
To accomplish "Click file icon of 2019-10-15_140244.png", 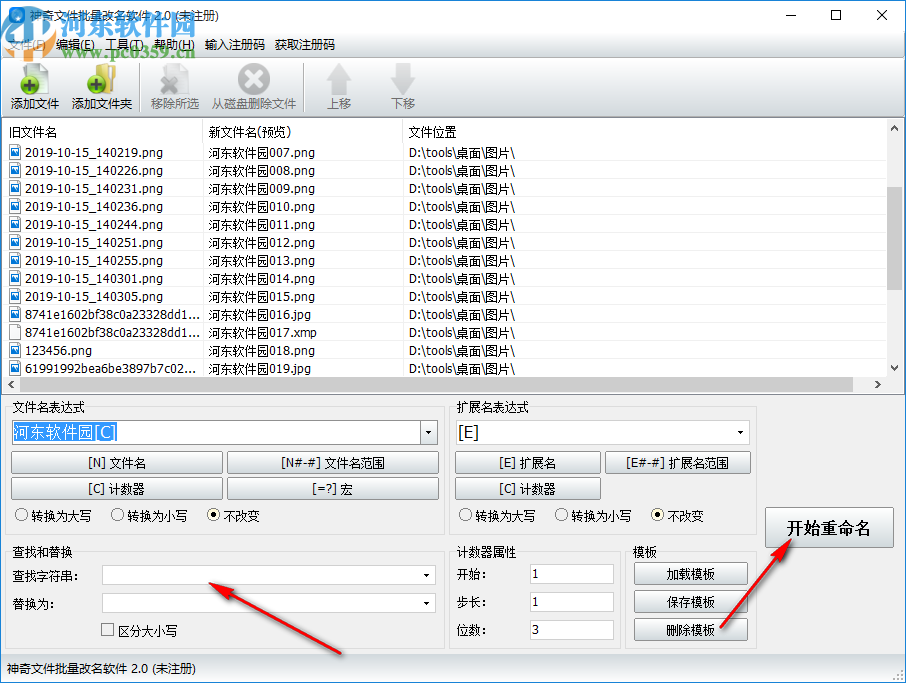I will pos(15,224).
